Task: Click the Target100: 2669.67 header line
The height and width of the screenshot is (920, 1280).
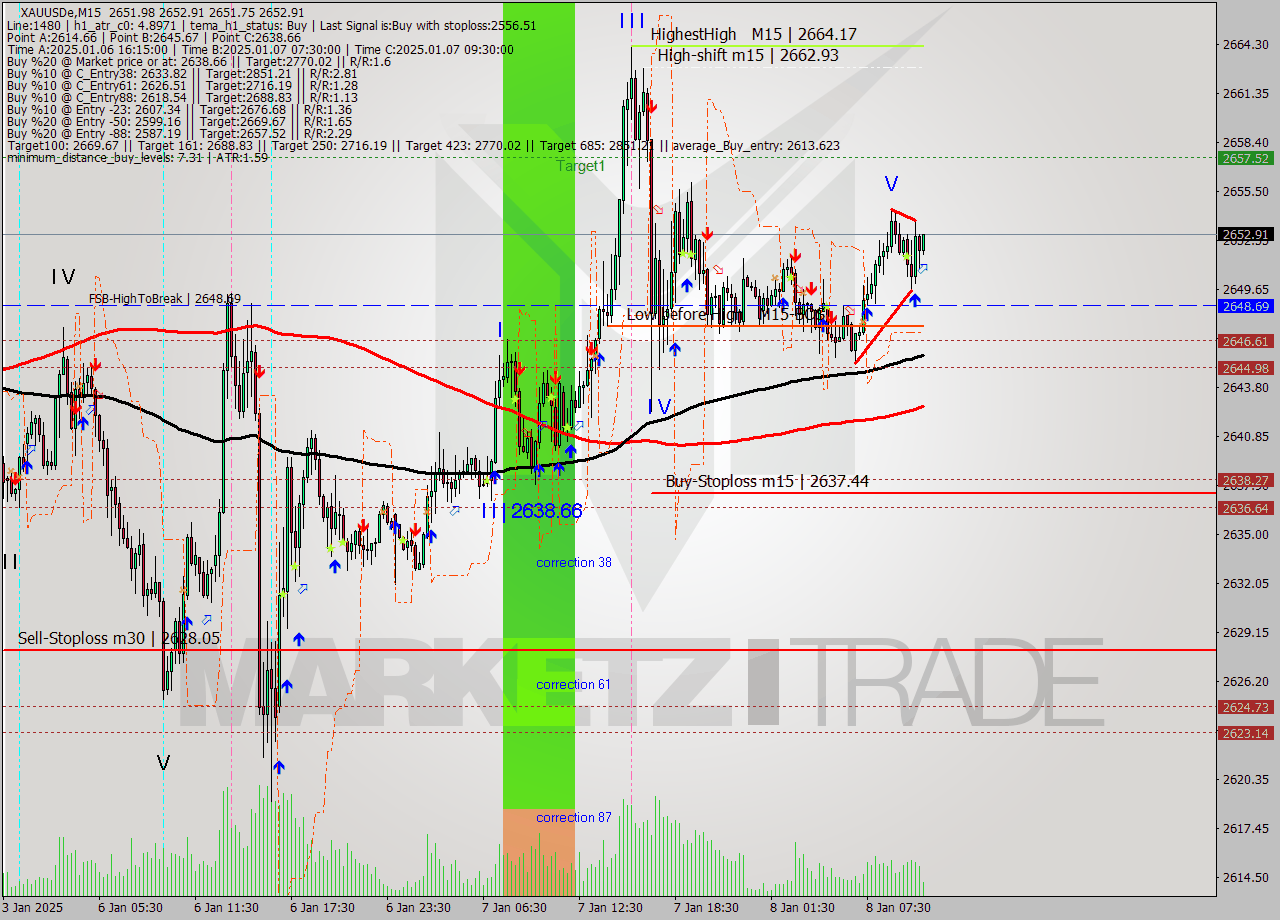Action: pos(422,145)
